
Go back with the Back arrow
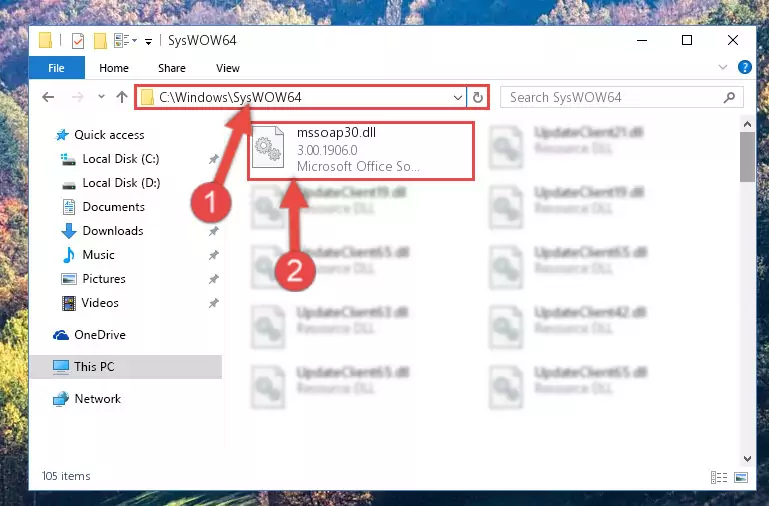(48, 97)
